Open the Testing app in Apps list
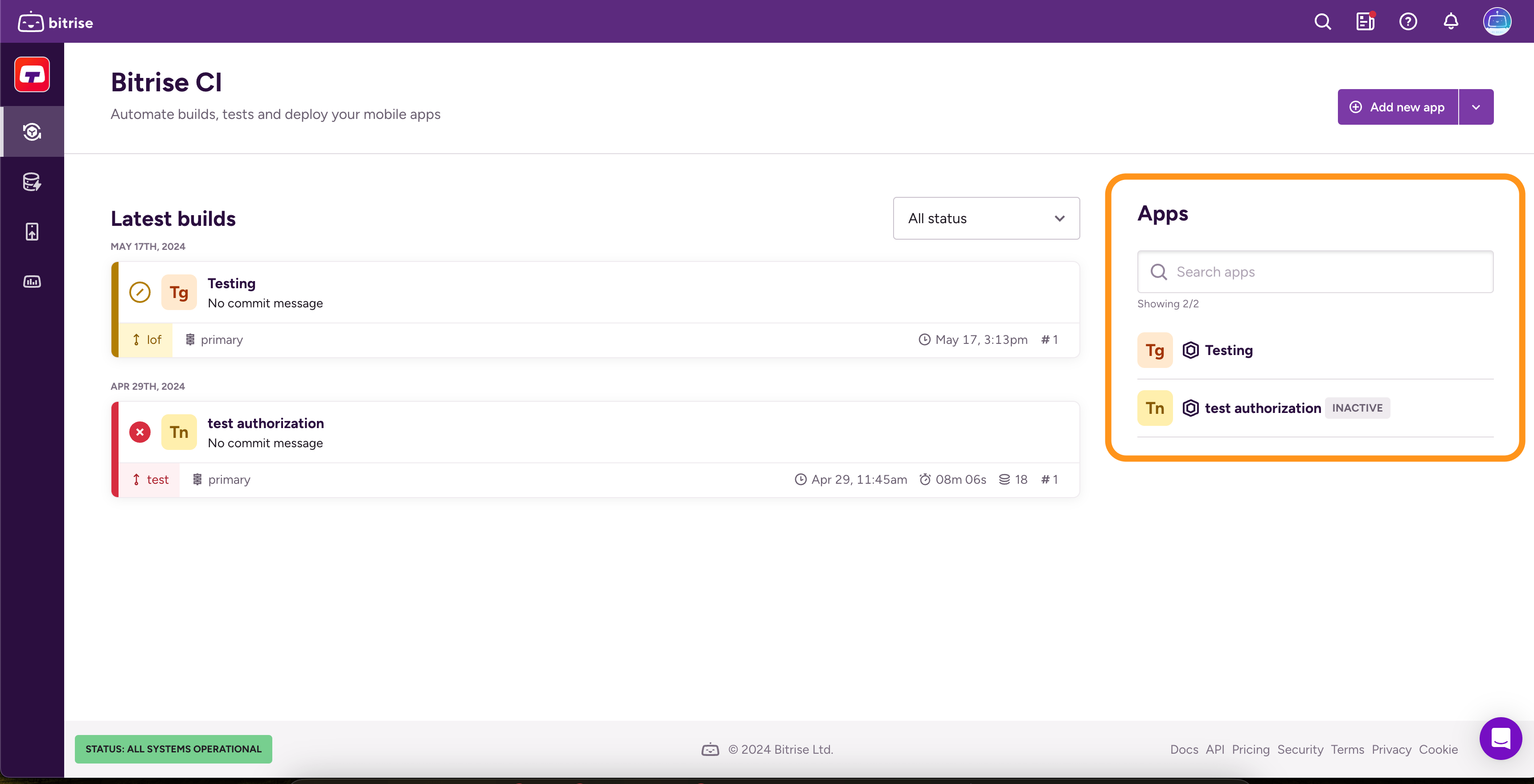 (x=1228, y=351)
